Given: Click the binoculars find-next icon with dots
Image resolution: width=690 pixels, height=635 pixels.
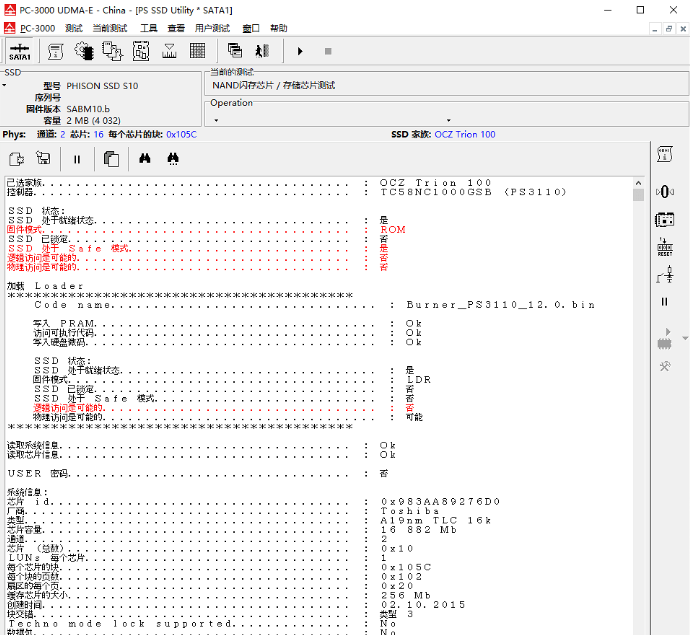Looking at the screenshot, I should [173, 159].
